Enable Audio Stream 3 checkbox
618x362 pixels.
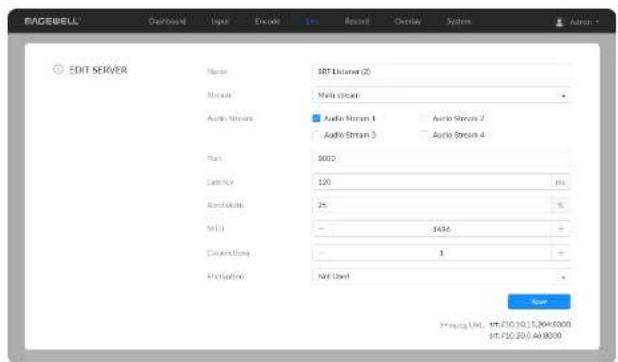coord(316,135)
